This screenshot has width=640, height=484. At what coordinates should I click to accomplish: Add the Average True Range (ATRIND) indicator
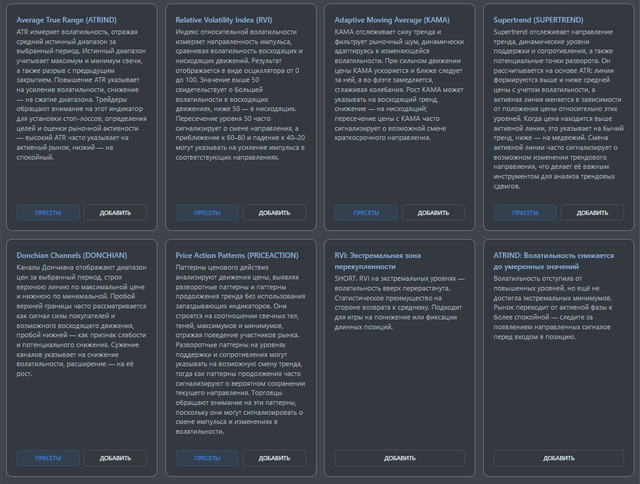point(115,213)
